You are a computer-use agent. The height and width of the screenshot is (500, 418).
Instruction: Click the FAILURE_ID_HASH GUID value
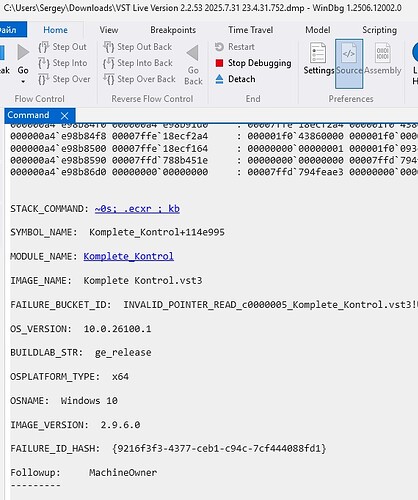219,448
